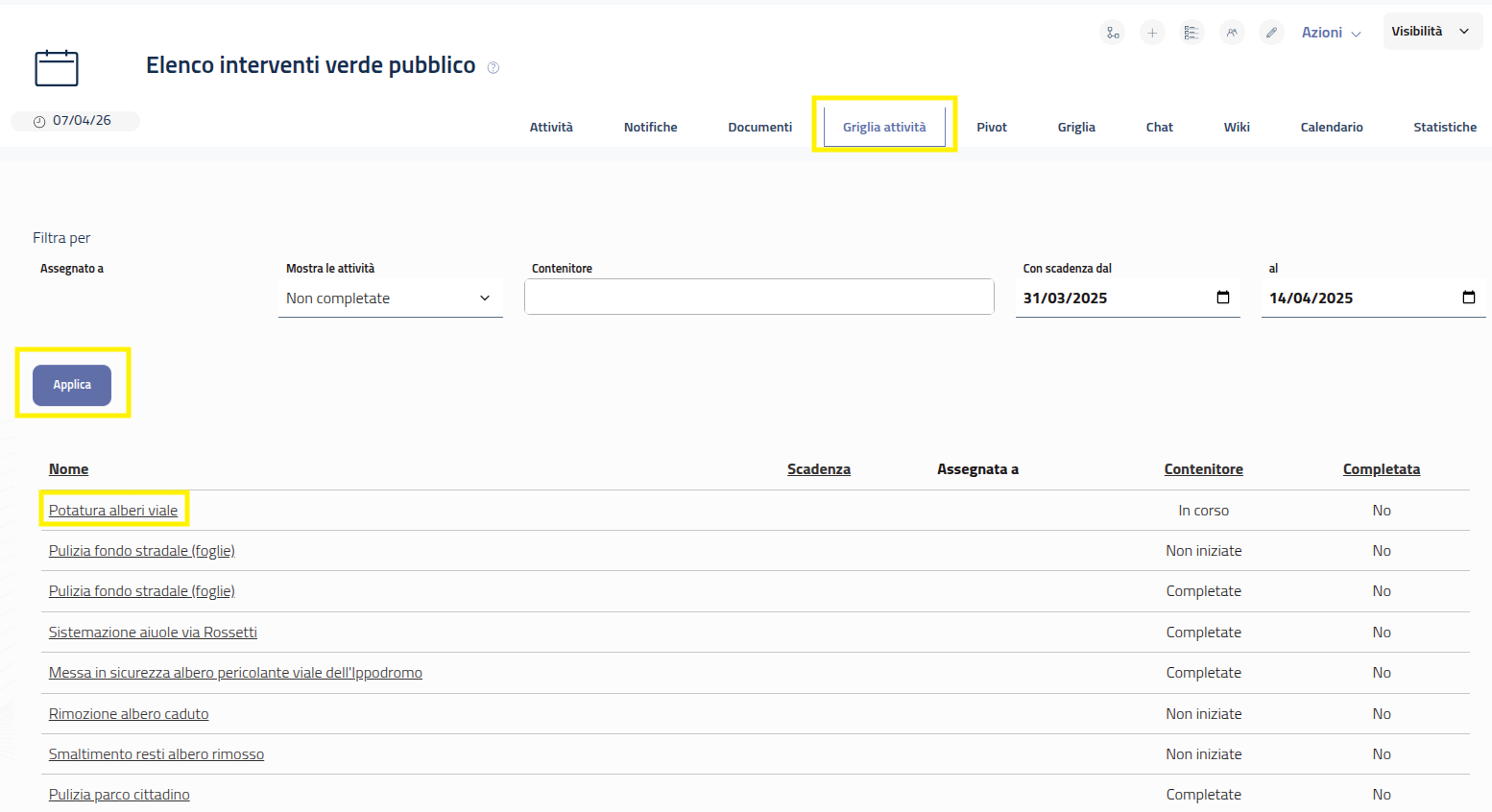
Task: Expand 'Mostra le attività' select box
Action: click(x=390, y=299)
